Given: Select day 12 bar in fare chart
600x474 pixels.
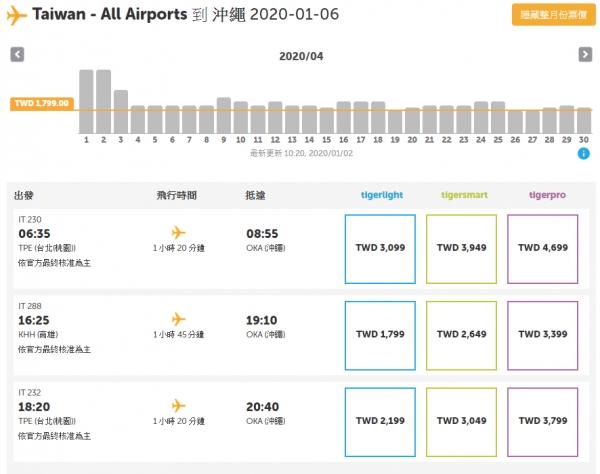Looking at the screenshot, I should pyautogui.click(x=275, y=117).
